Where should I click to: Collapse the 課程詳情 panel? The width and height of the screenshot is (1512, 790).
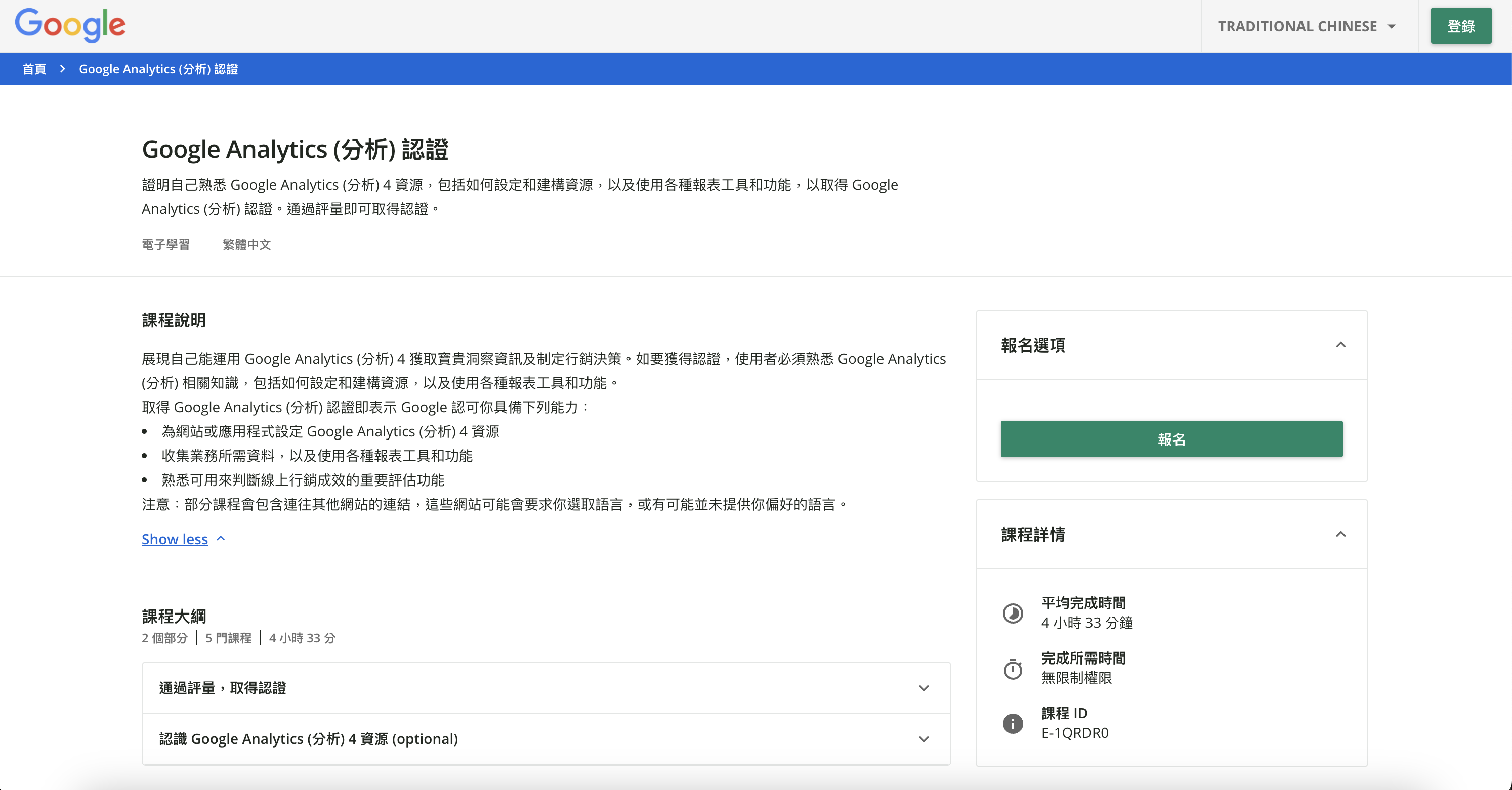click(1340, 534)
